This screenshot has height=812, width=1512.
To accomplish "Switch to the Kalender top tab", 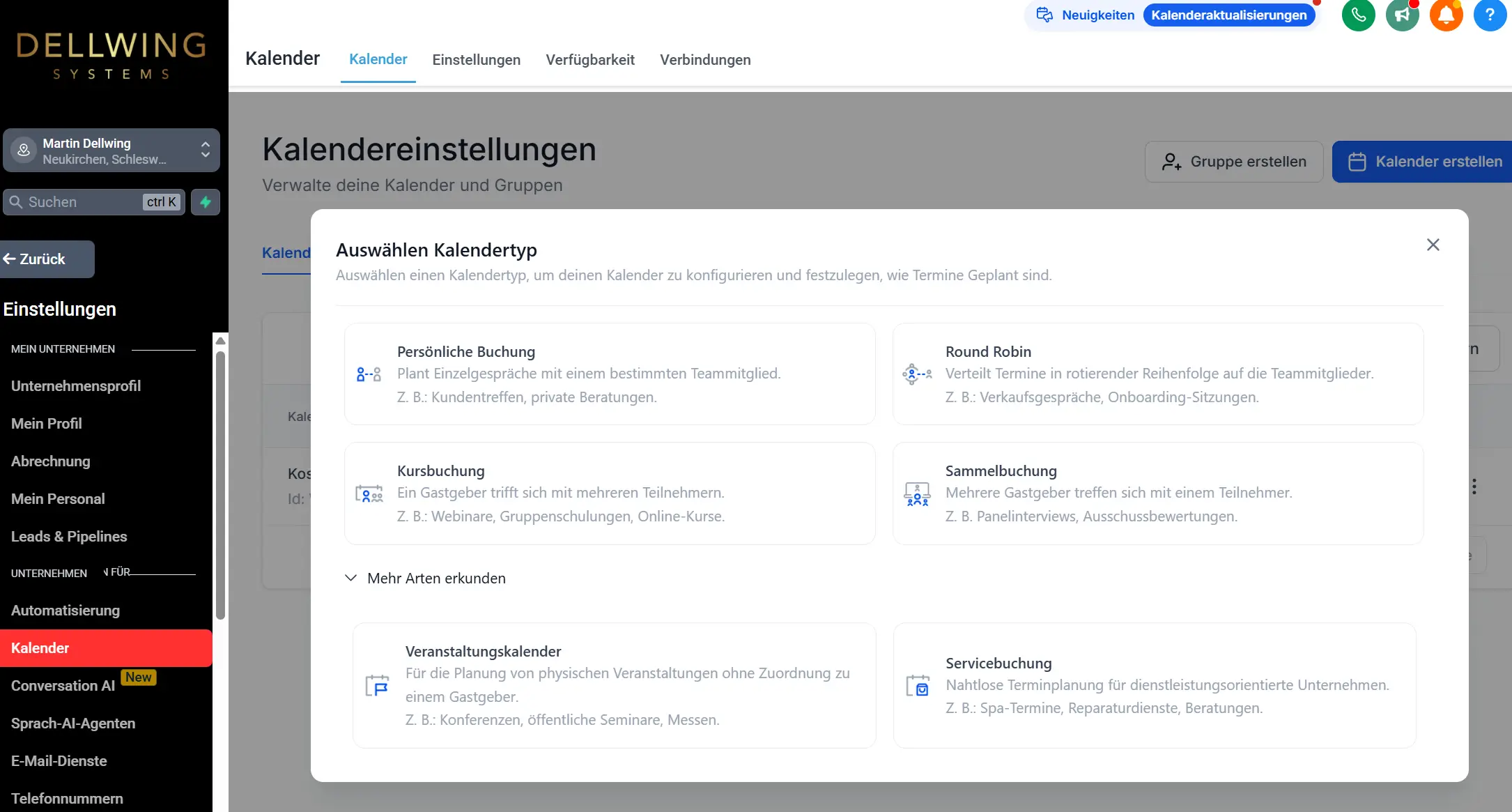I will click(378, 60).
